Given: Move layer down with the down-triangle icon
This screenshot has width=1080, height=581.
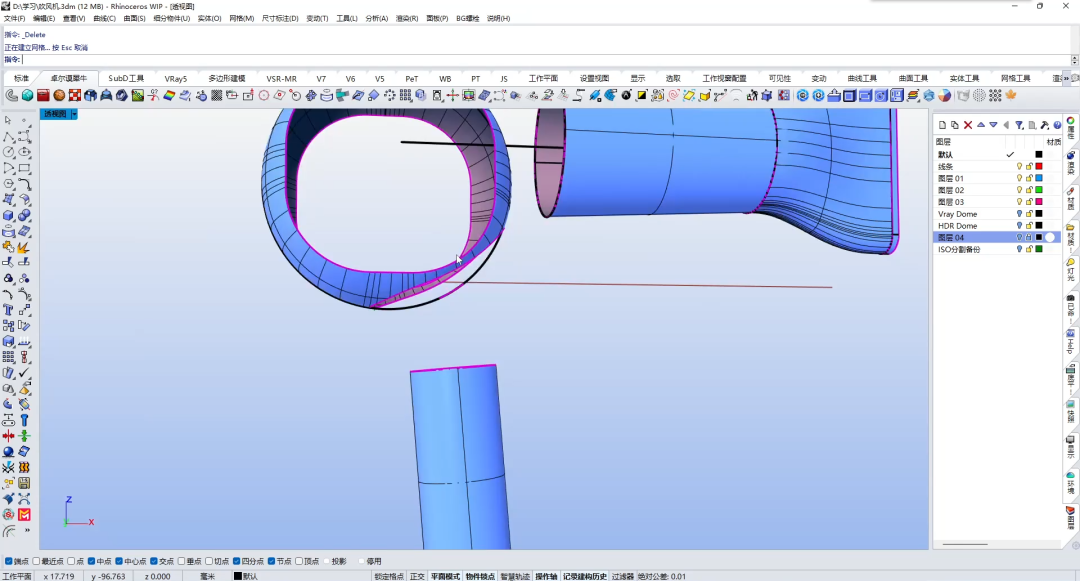Looking at the screenshot, I should click(993, 125).
